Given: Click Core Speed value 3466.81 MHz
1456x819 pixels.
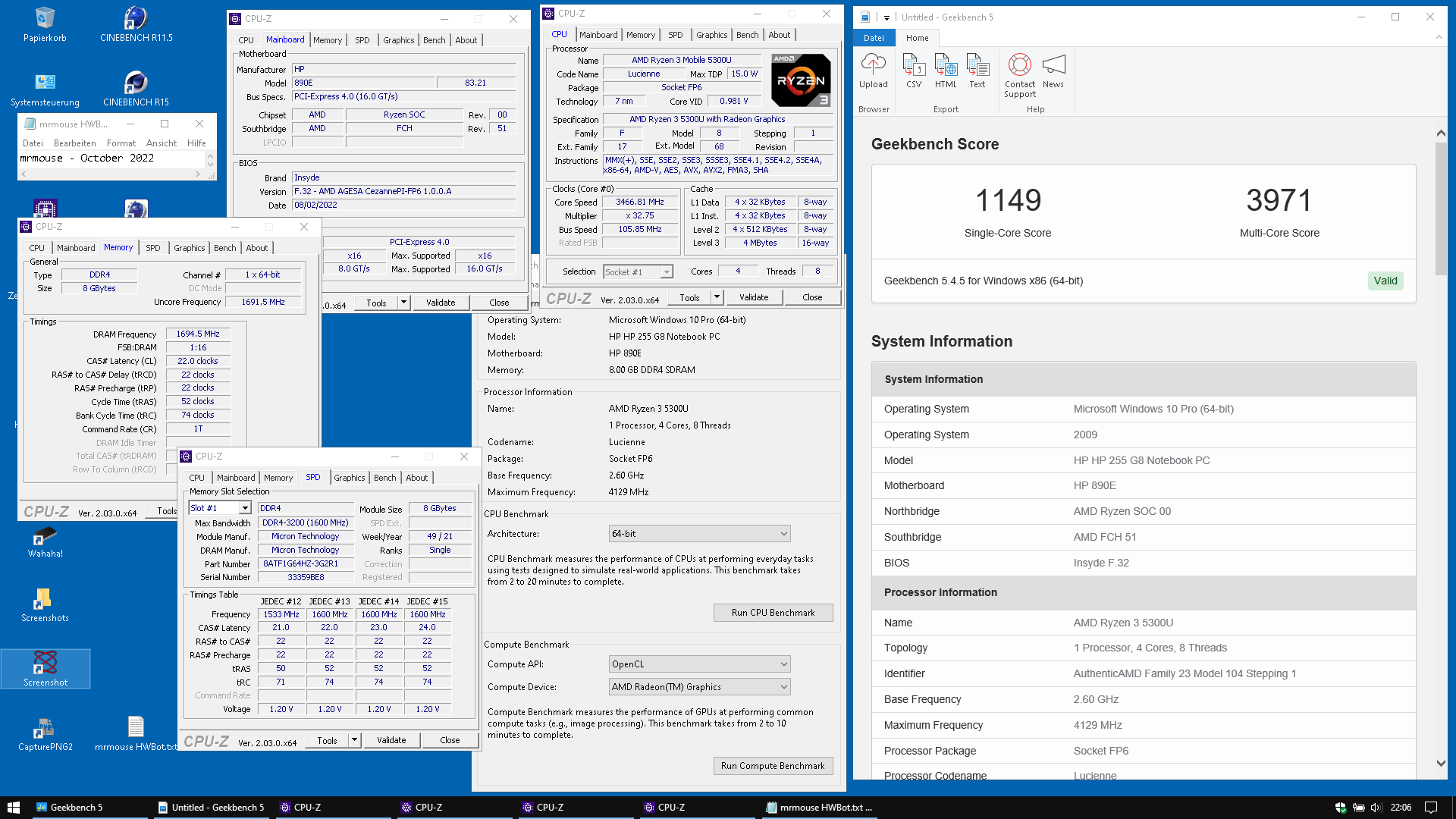Looking at the screenshot, I should coord(640,202).
